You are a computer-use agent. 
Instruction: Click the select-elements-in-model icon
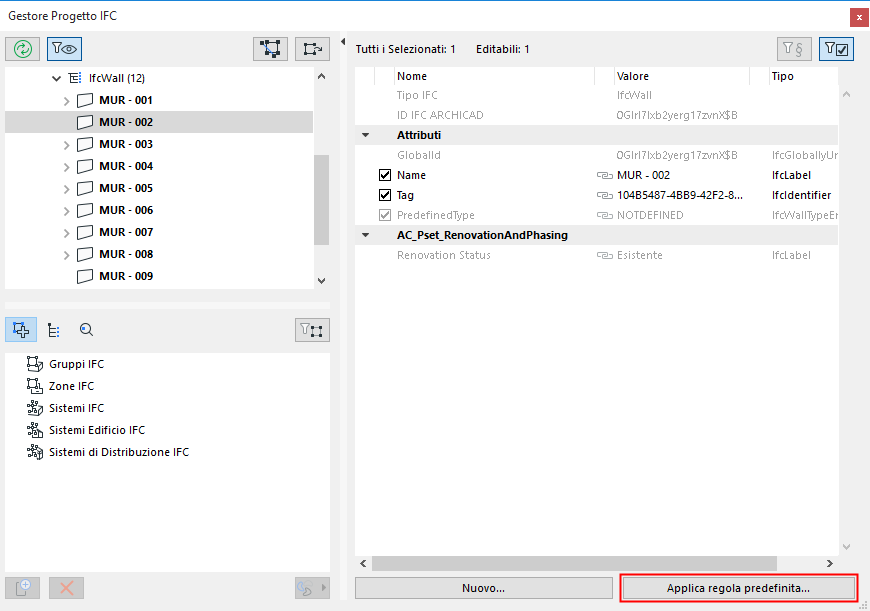pyautogui.click(x=270, y=49)
